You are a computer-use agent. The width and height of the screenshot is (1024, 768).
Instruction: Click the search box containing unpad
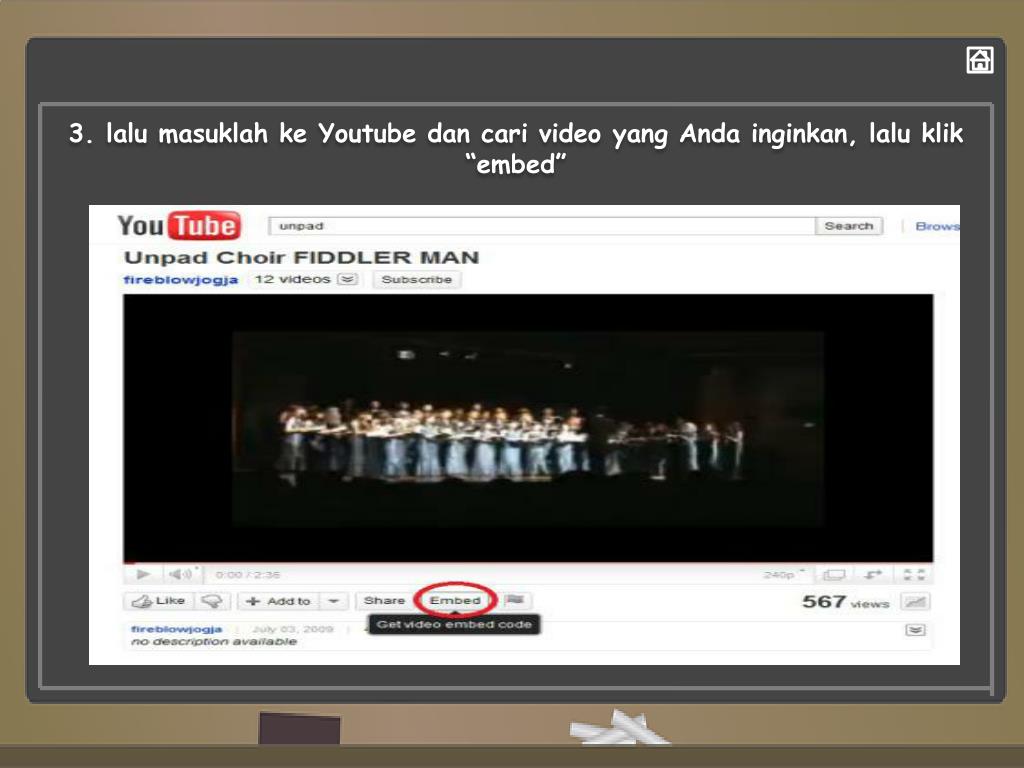tap(541, 226)
